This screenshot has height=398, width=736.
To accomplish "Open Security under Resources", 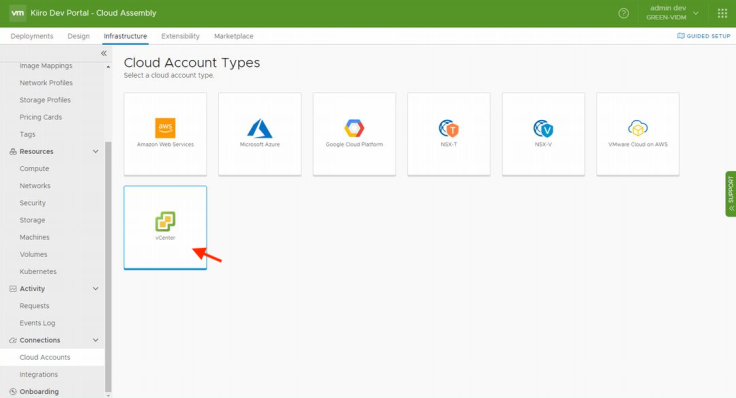I will pos(33,203).
